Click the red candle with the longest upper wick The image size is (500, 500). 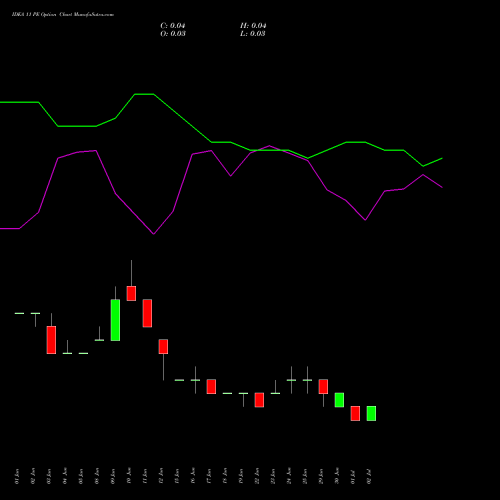(131, 293)
